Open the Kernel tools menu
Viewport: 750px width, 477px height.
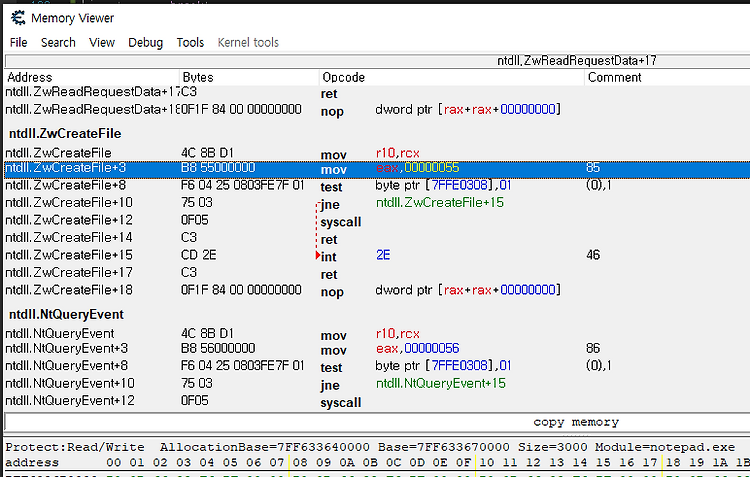coord(248,43)
